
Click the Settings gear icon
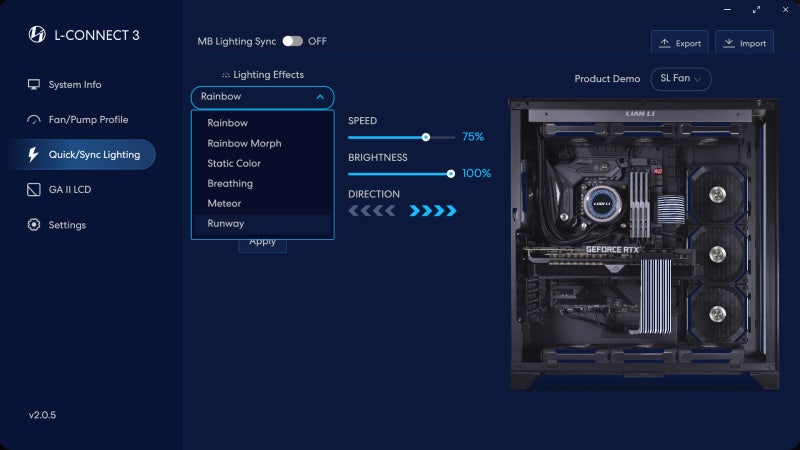34,225
